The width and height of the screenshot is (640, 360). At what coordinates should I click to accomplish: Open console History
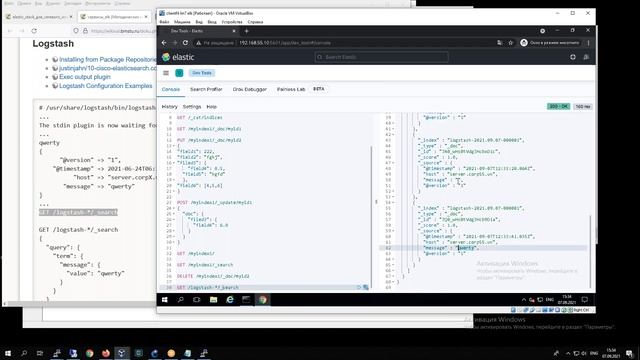pyautogui.click(x=169, y=107)
